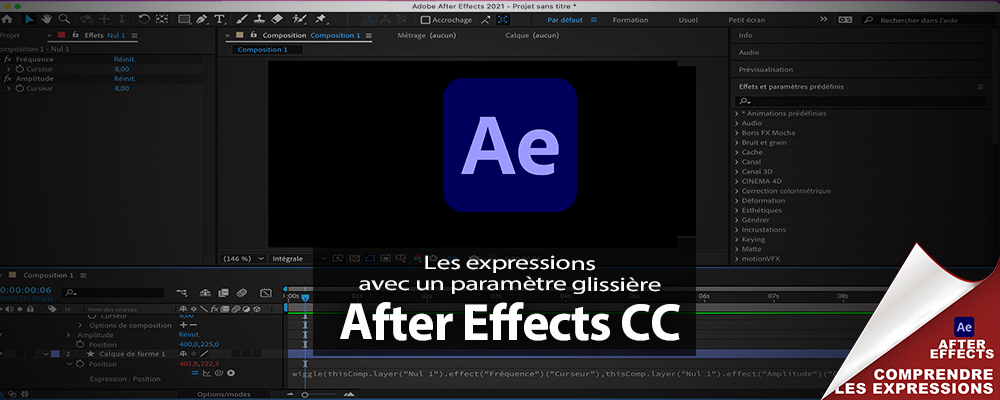Screen dimensions: 1000x400
Task: Select the Zoom magnifier tool
Action: point(64,19)
